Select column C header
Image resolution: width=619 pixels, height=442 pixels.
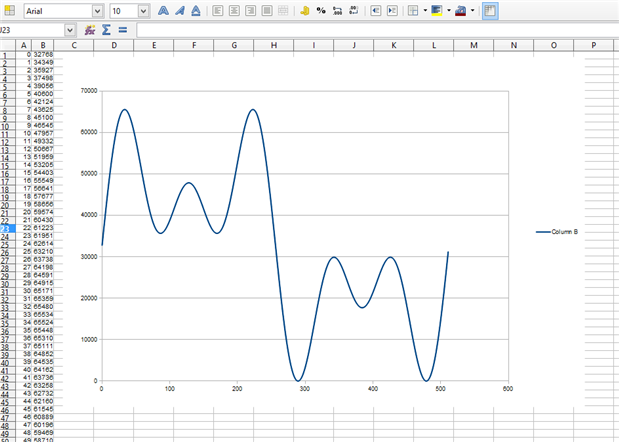(74, 45)
